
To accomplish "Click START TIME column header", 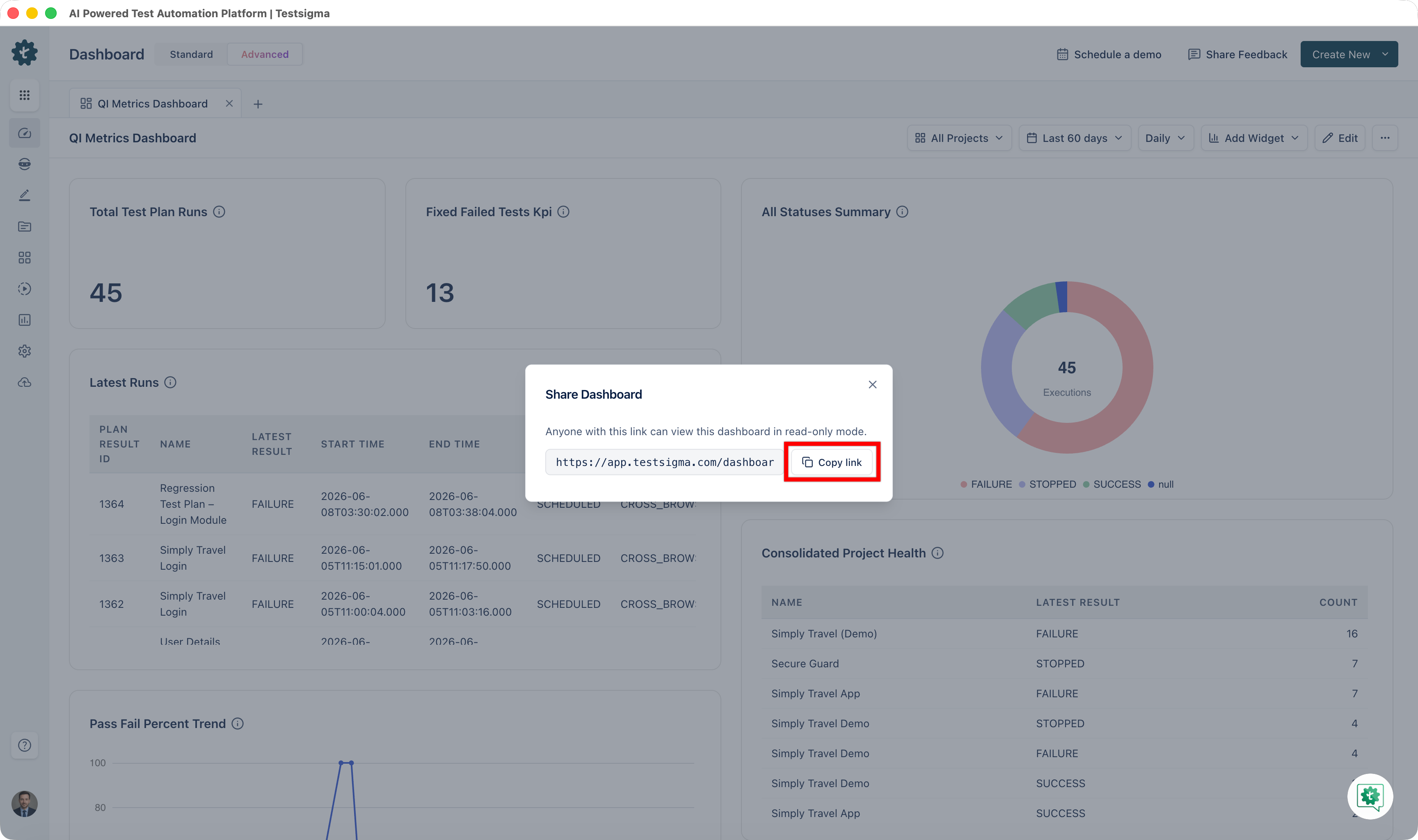I will point(353,444).
